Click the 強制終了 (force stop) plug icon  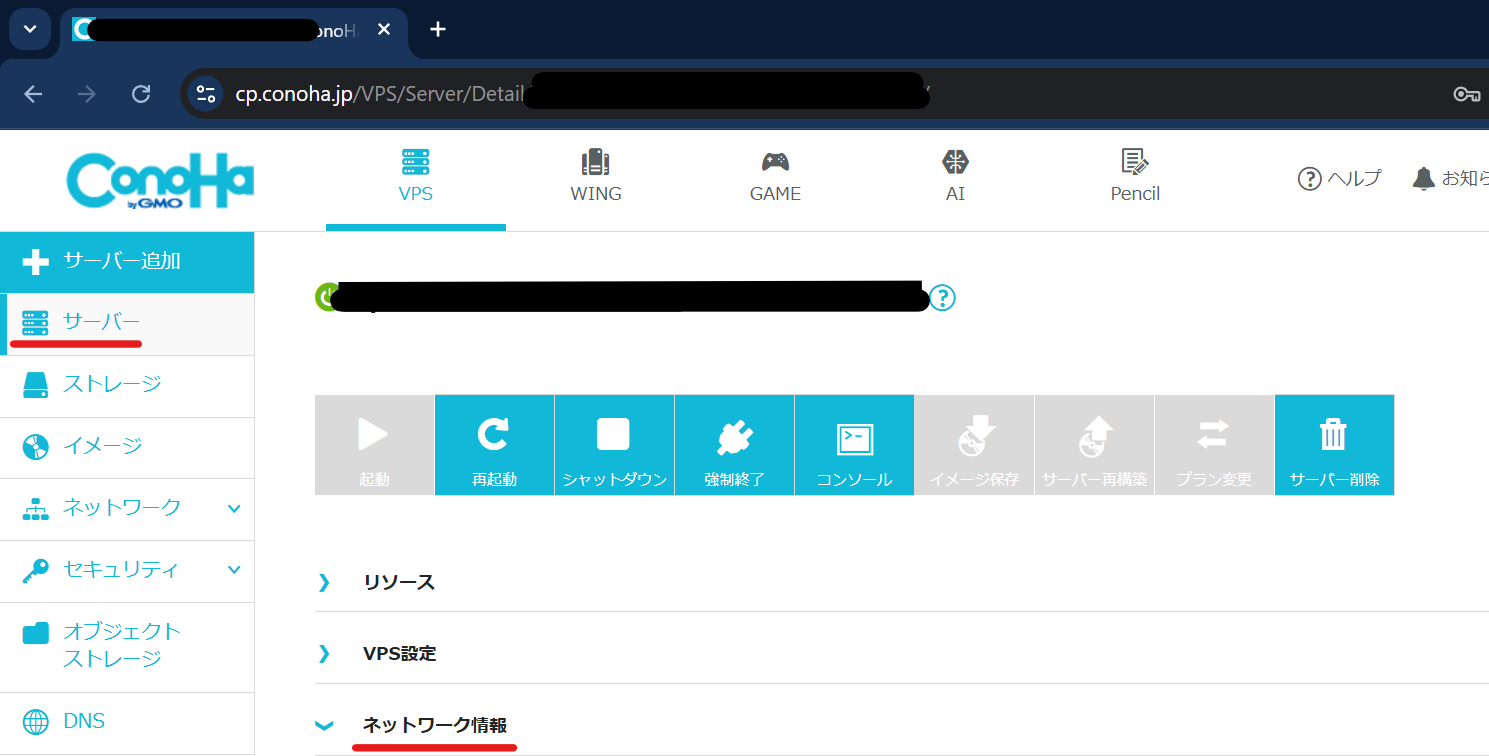coord(734,435)
